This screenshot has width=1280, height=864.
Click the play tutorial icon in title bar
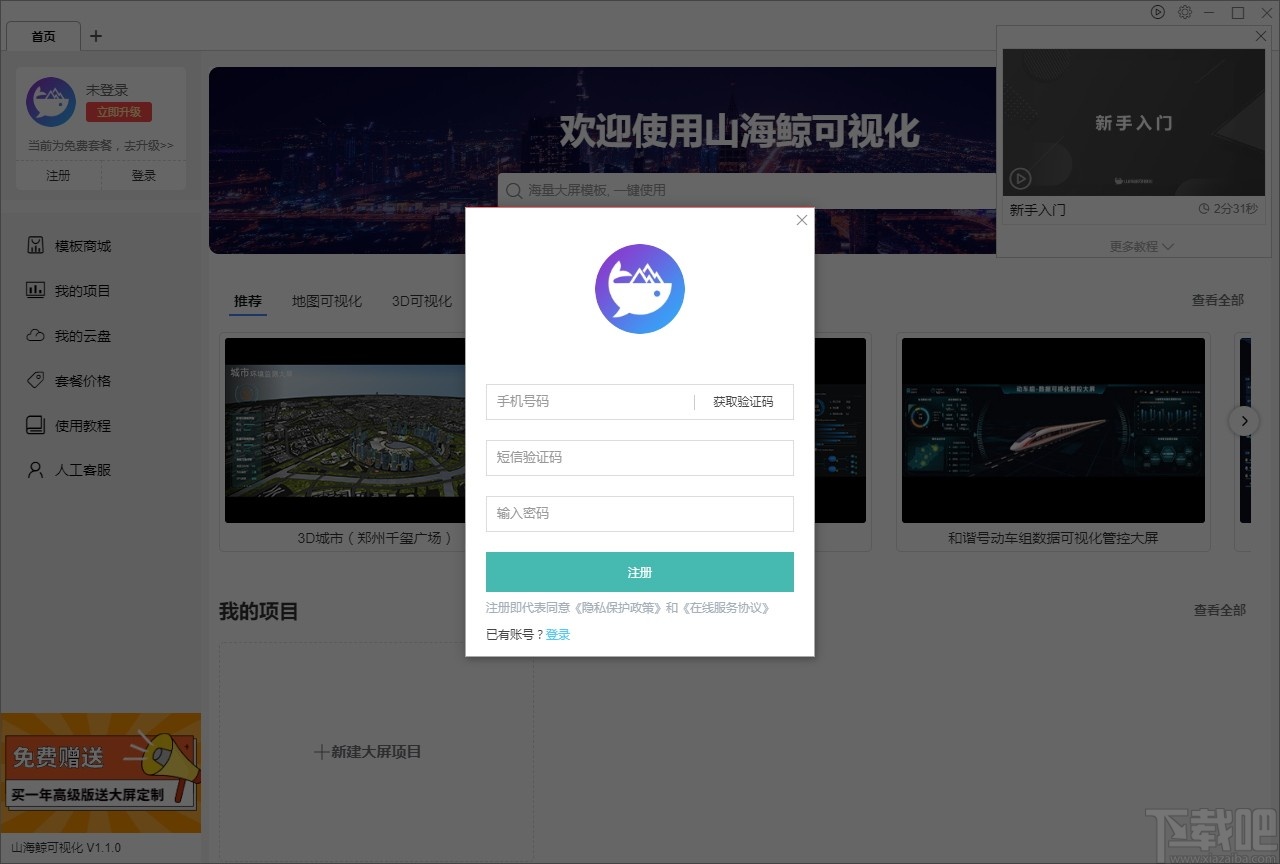[x=1158, y=12]
